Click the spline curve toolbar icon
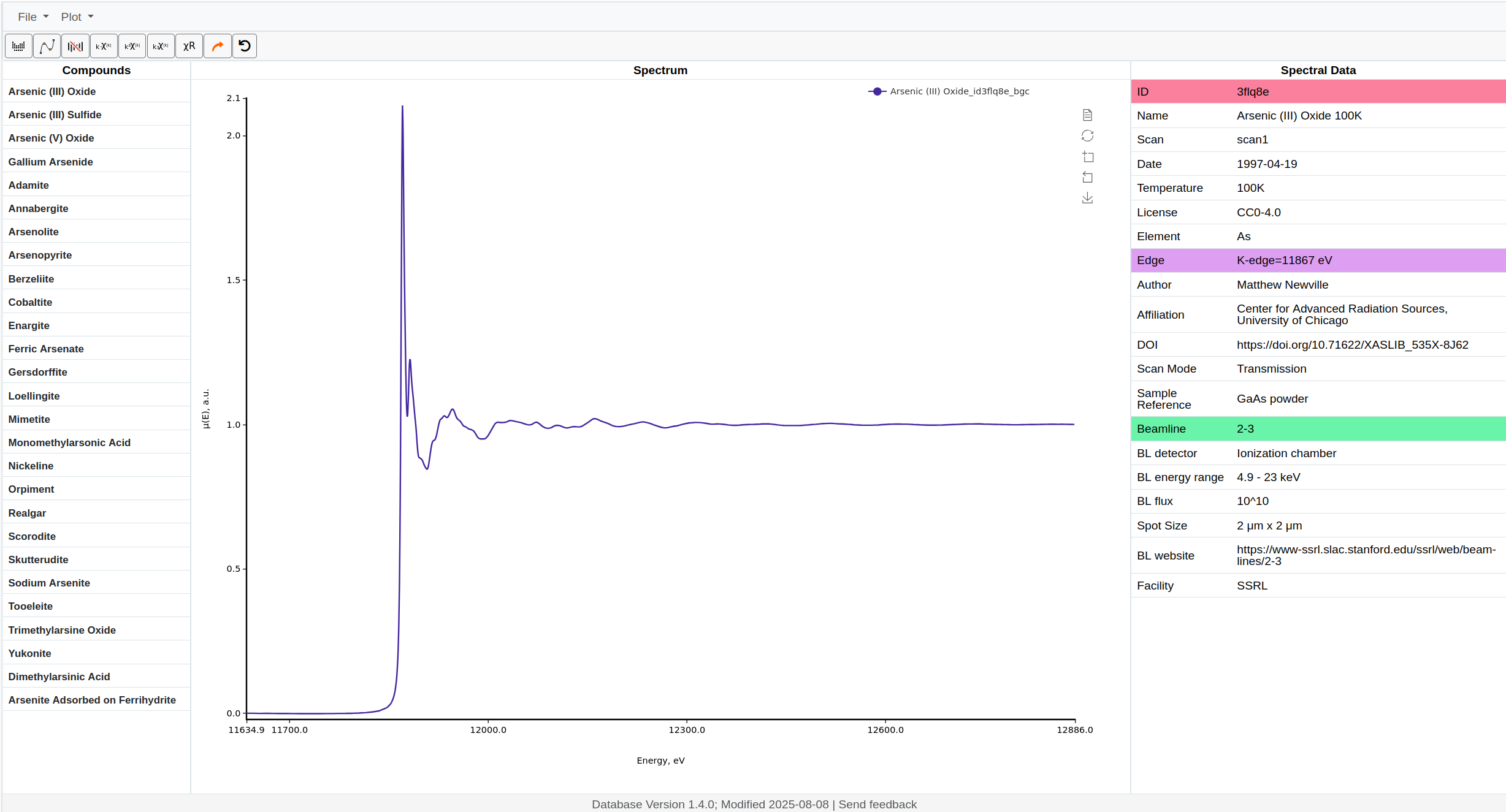The width and height of the screenshot is (1506, 812). 47,46
